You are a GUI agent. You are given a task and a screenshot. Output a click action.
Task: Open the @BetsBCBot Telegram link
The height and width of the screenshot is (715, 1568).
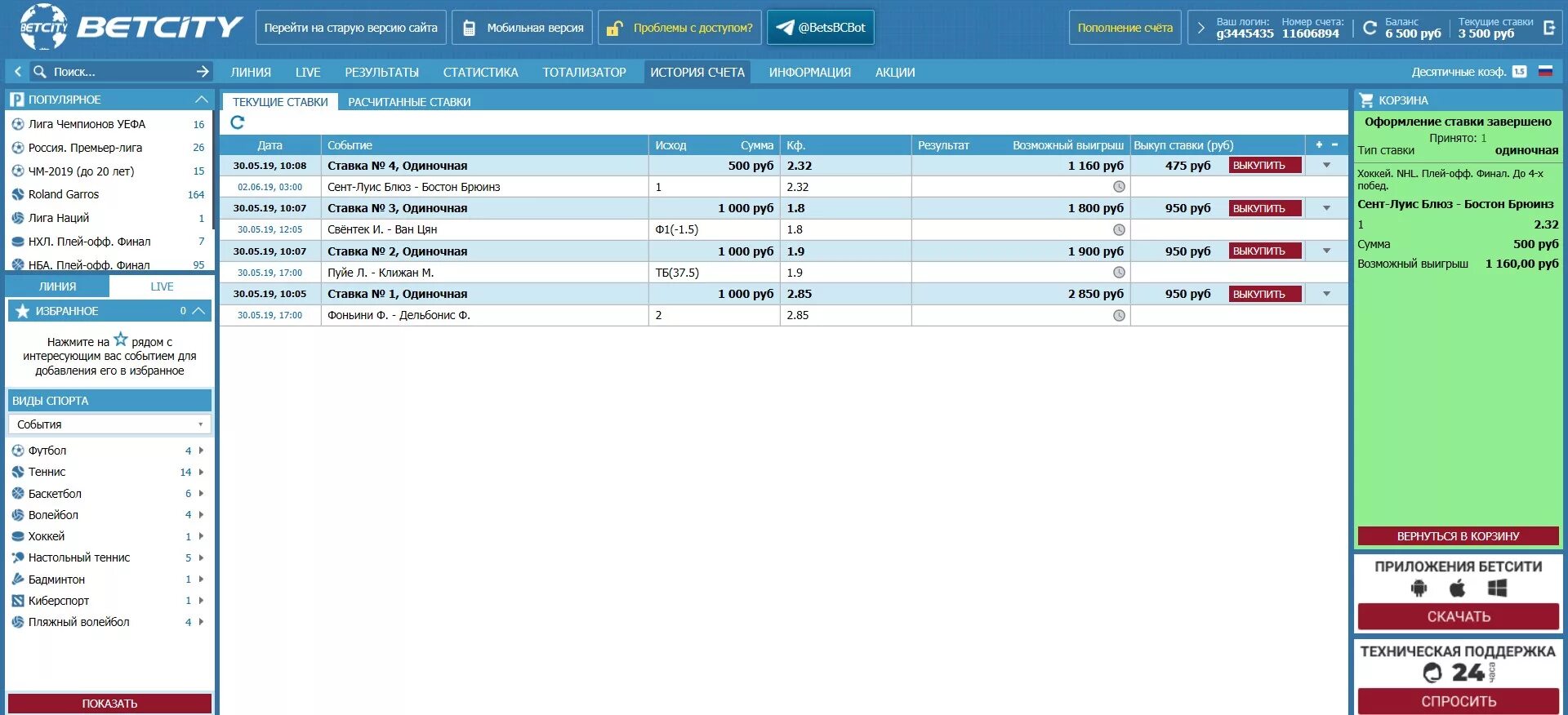[x=820, y=28]
